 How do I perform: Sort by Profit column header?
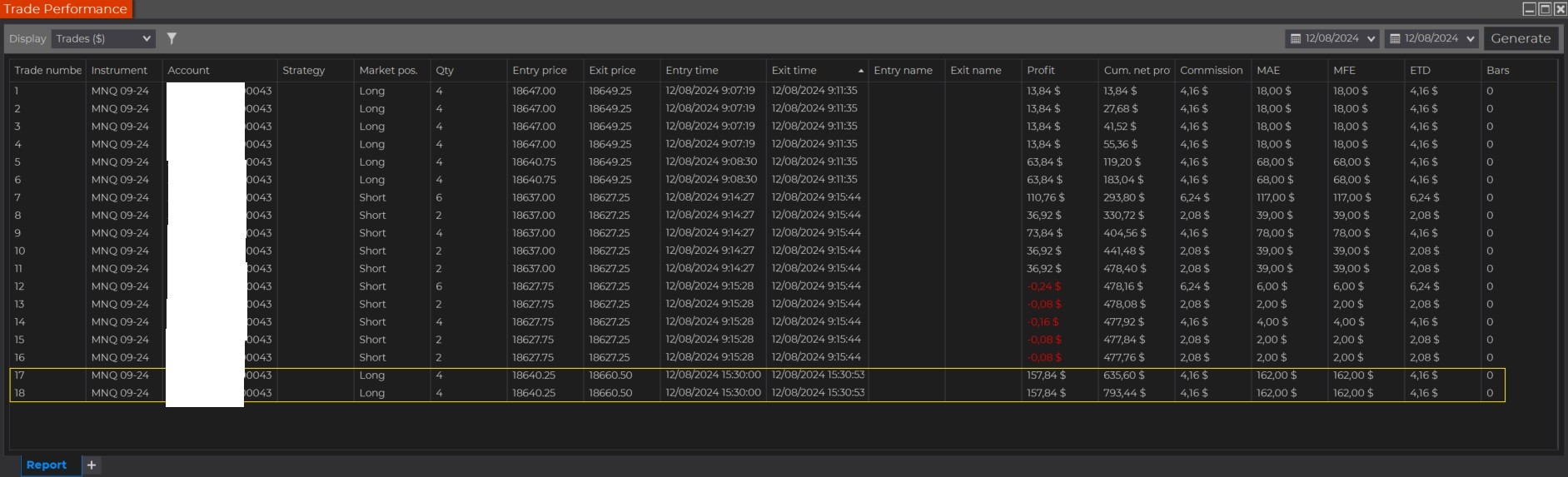click(x=1059, y=71)
